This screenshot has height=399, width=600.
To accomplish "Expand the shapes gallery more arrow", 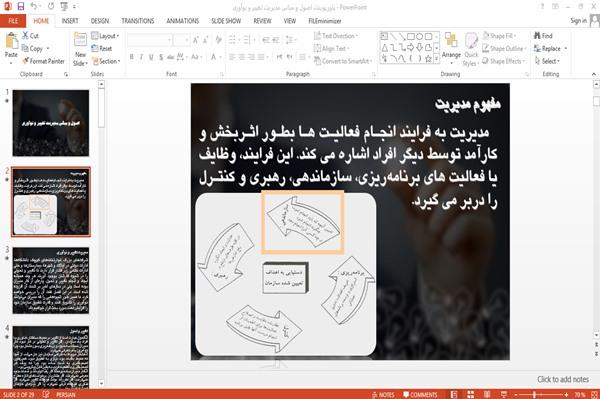I will pyautogui.click(x=437, y=59).
